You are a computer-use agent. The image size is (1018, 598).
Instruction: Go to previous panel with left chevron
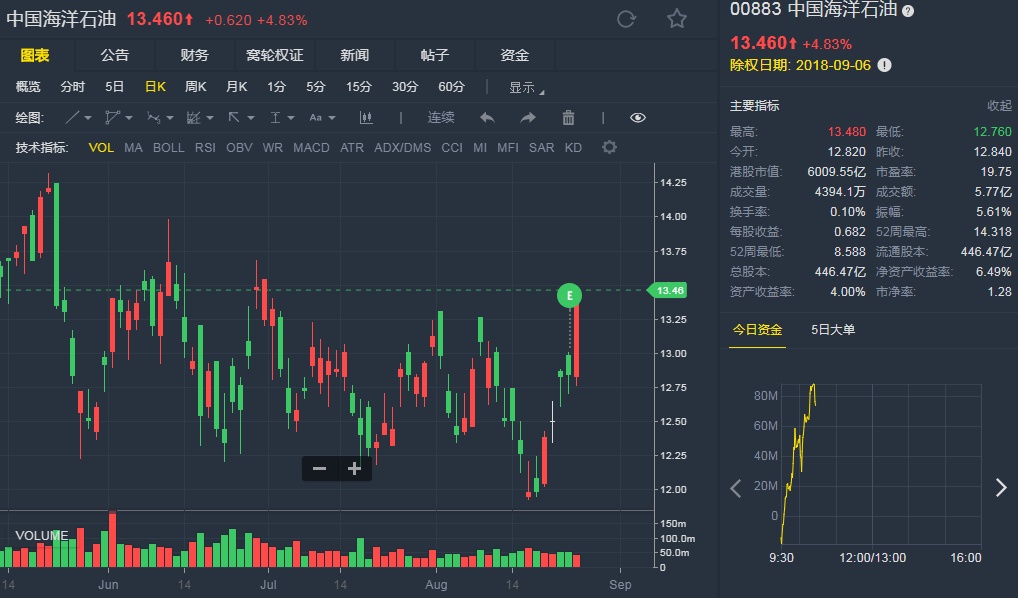tap(736, 488)
